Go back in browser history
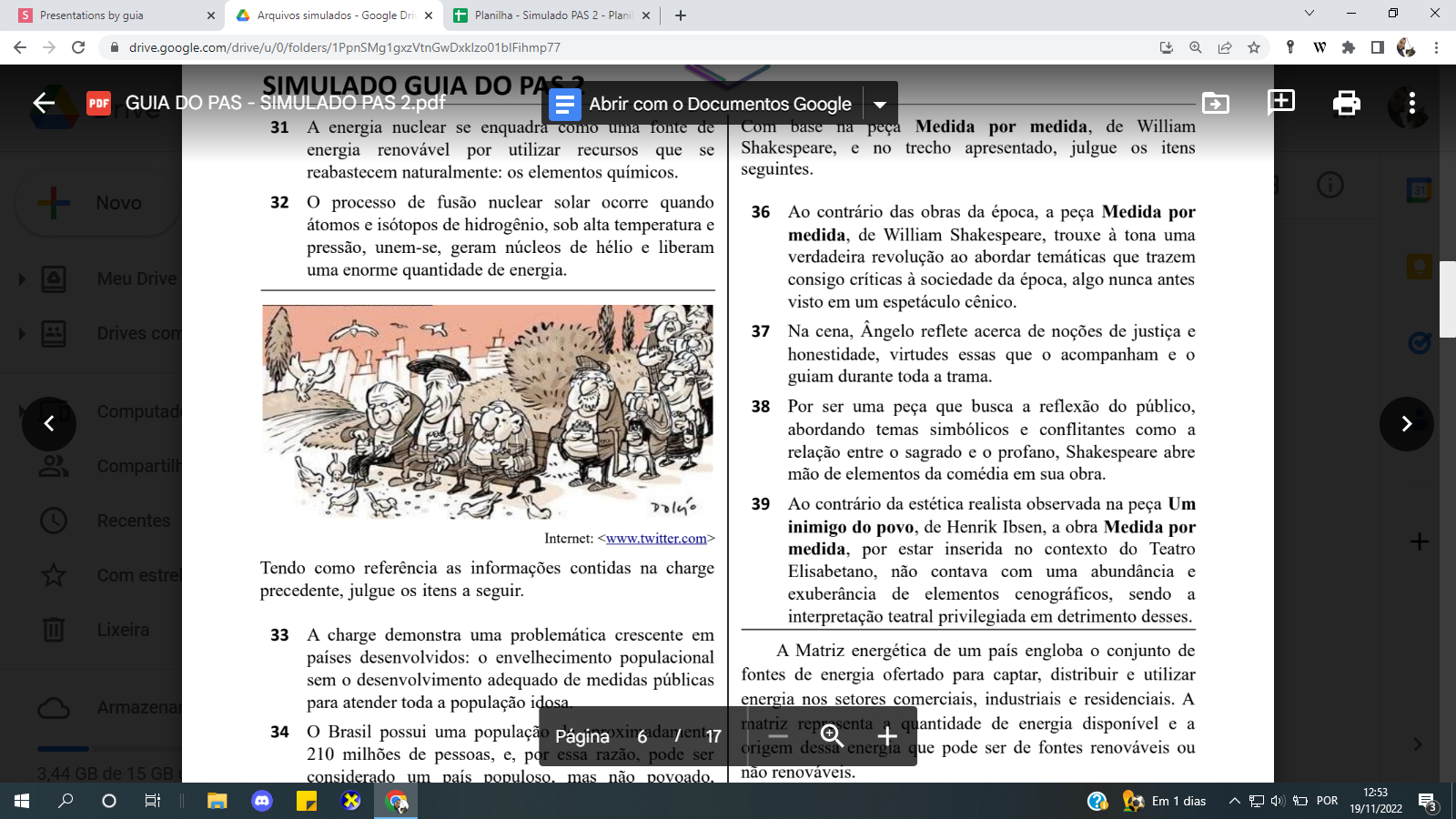The image size is (1456, 819). [x=20, y=47]
